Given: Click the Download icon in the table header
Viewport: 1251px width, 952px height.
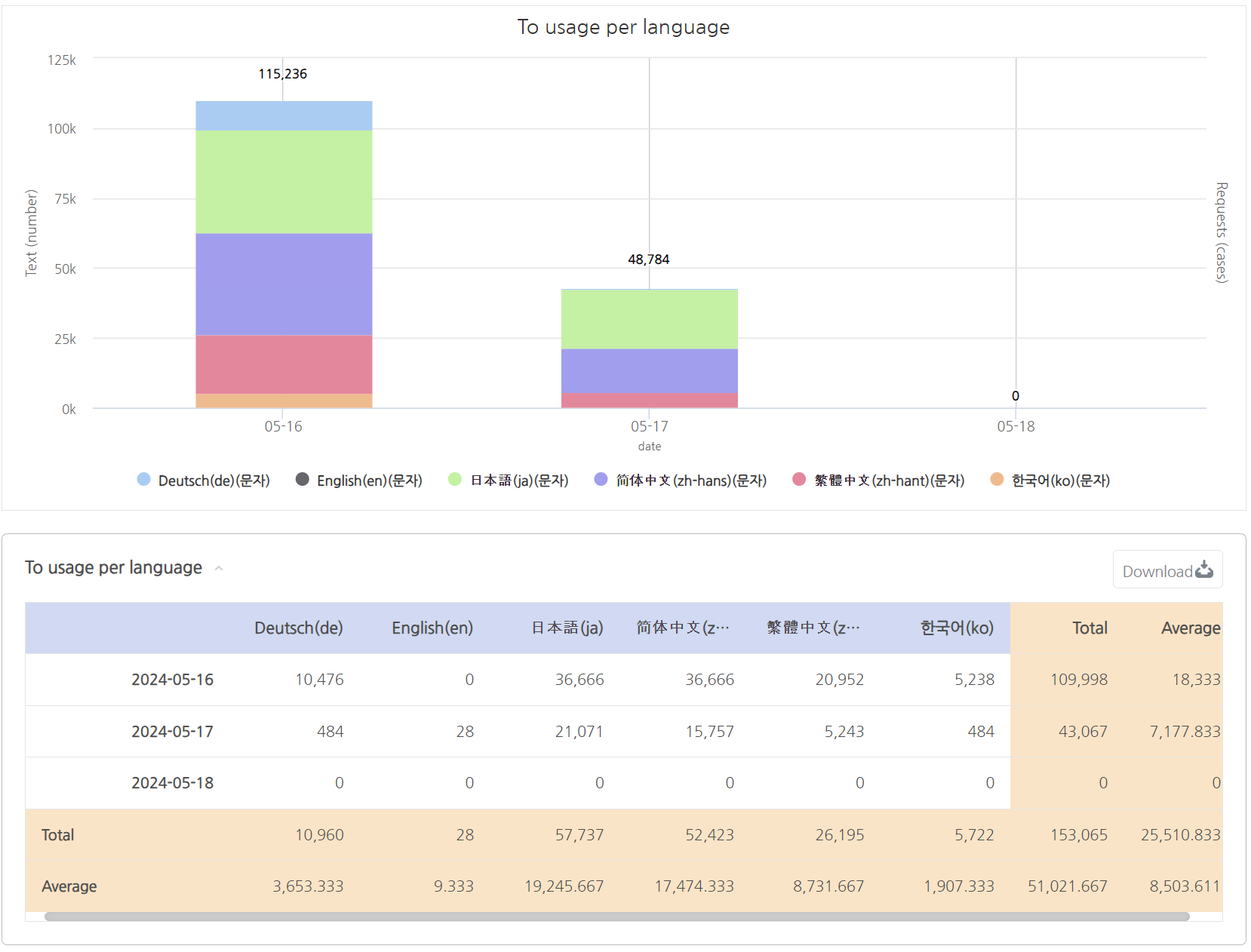Looking at the screenshot, I should pyautogui.click(x=1203, y=570).
